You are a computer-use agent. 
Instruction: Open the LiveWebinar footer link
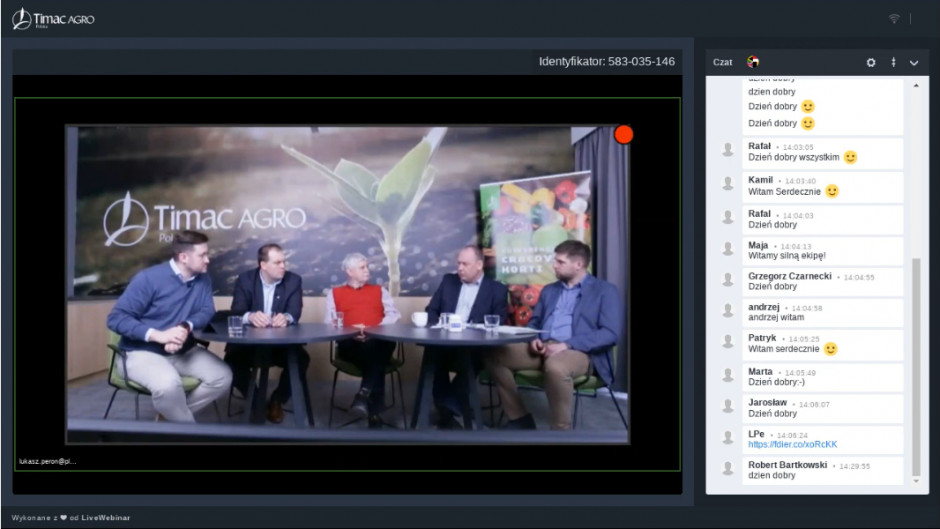click(x=106, y=518)
